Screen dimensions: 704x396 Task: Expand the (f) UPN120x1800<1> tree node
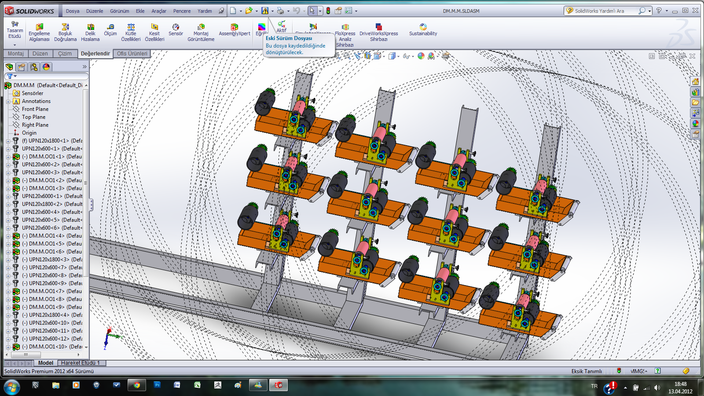(x=8, y=141)
